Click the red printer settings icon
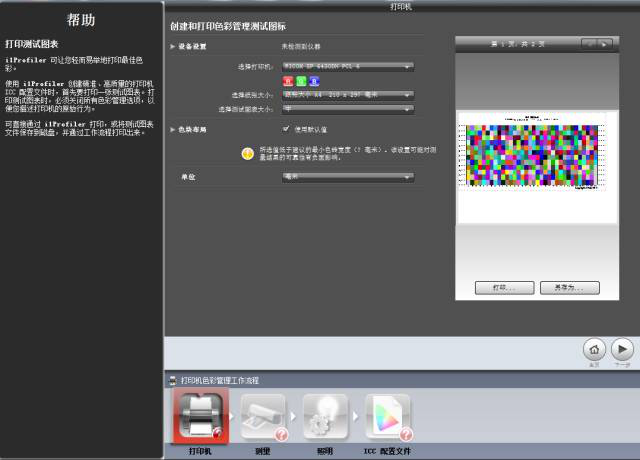This screenshot has width=640, height=460. click(287, 81)
